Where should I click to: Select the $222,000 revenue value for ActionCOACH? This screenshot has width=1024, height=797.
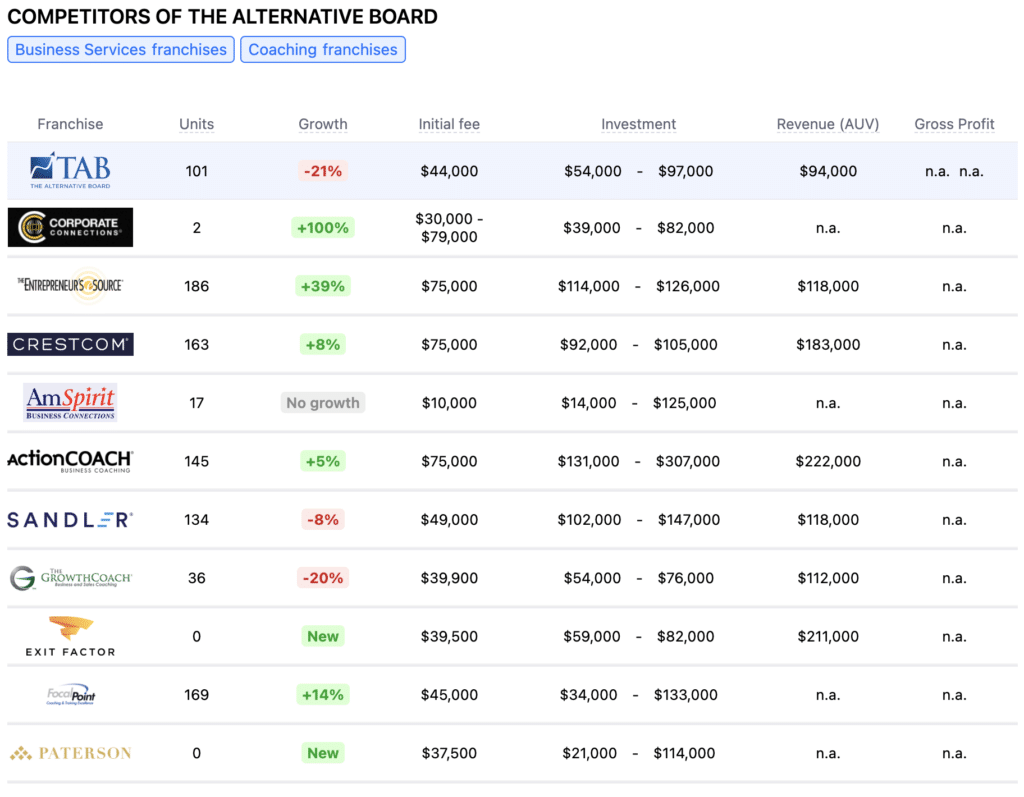(x=828, y=461)
